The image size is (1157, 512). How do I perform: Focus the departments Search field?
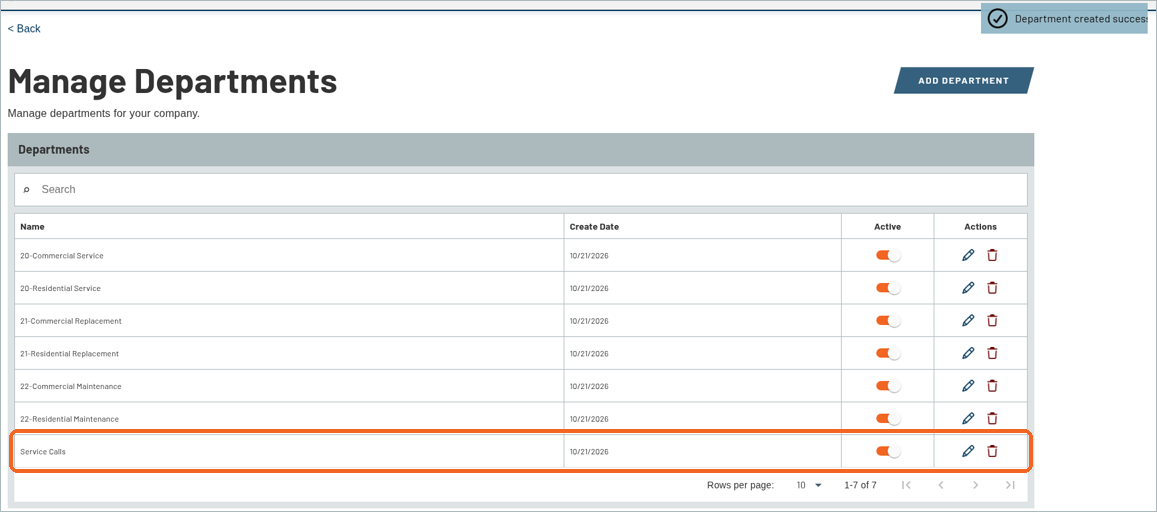[521, 190]
